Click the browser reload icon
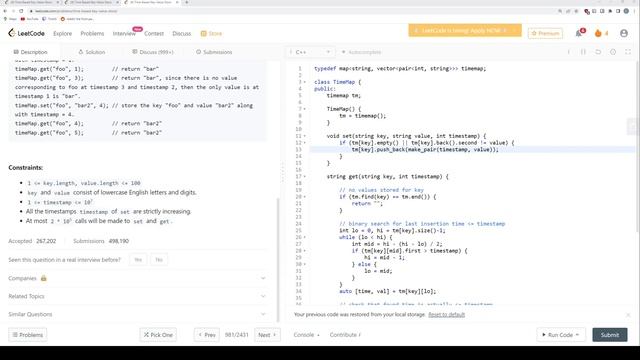Viewport: 640px width, 360px height. click(x=21, y=11)
